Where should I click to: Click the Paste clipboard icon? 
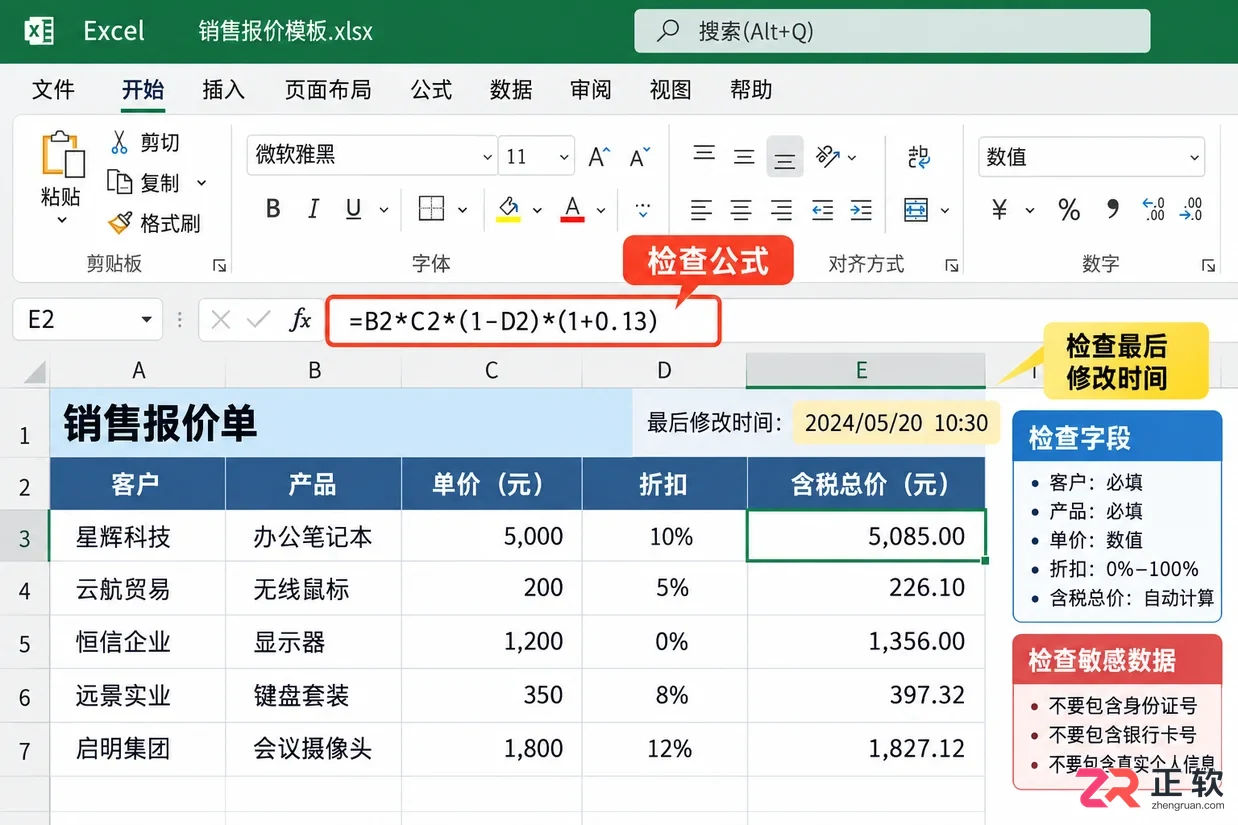[x=63, y=156]
